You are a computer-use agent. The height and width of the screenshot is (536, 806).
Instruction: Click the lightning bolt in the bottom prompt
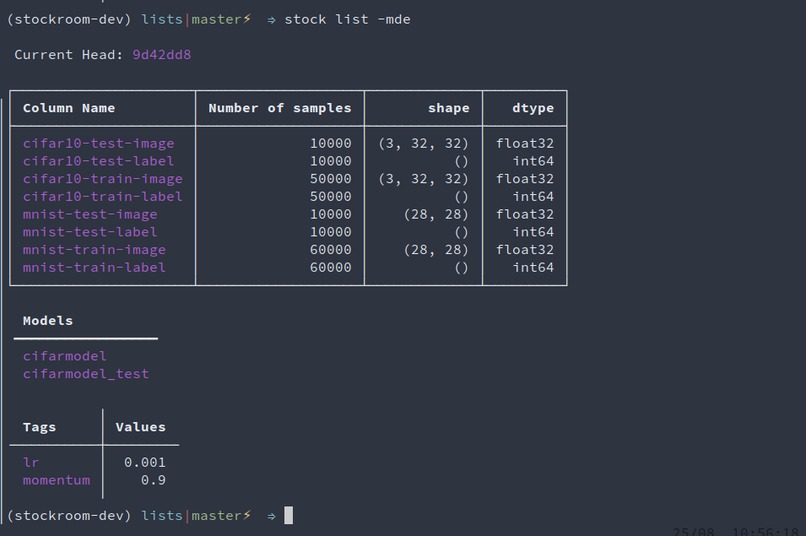tap(247, 515)
